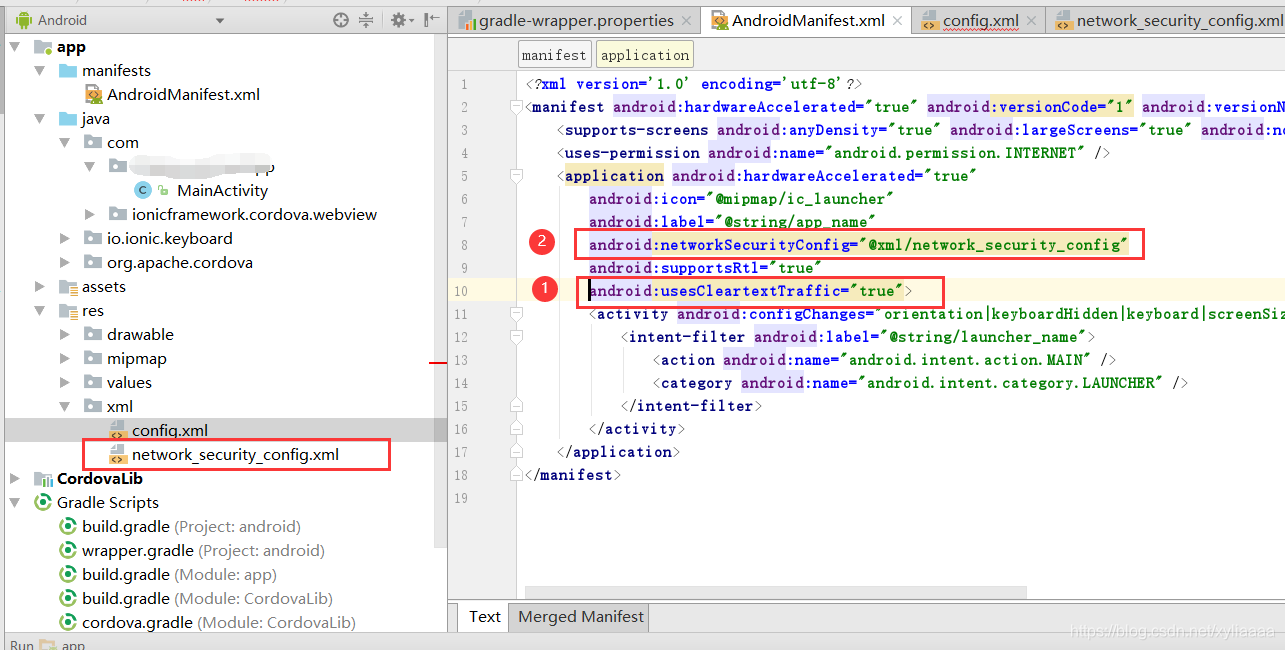This screenshot has width=1285, height=650.
Task: Click the manifest breadcrumb button
Action: [554, 54]
